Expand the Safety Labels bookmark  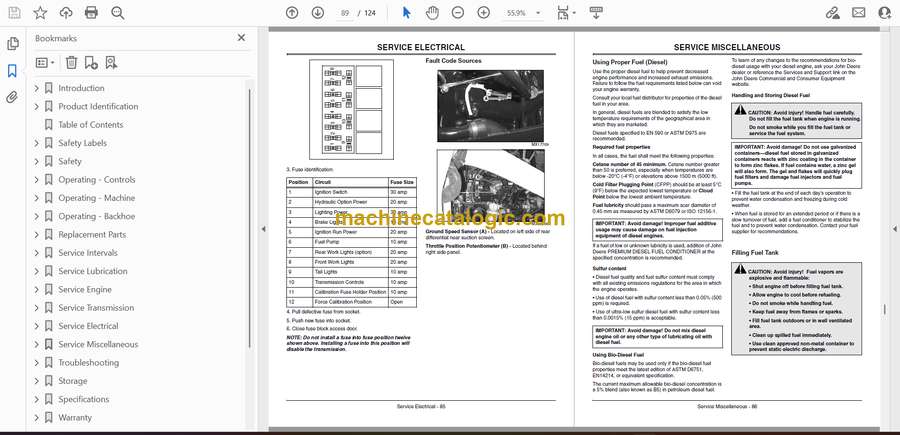tap(37, 143)
